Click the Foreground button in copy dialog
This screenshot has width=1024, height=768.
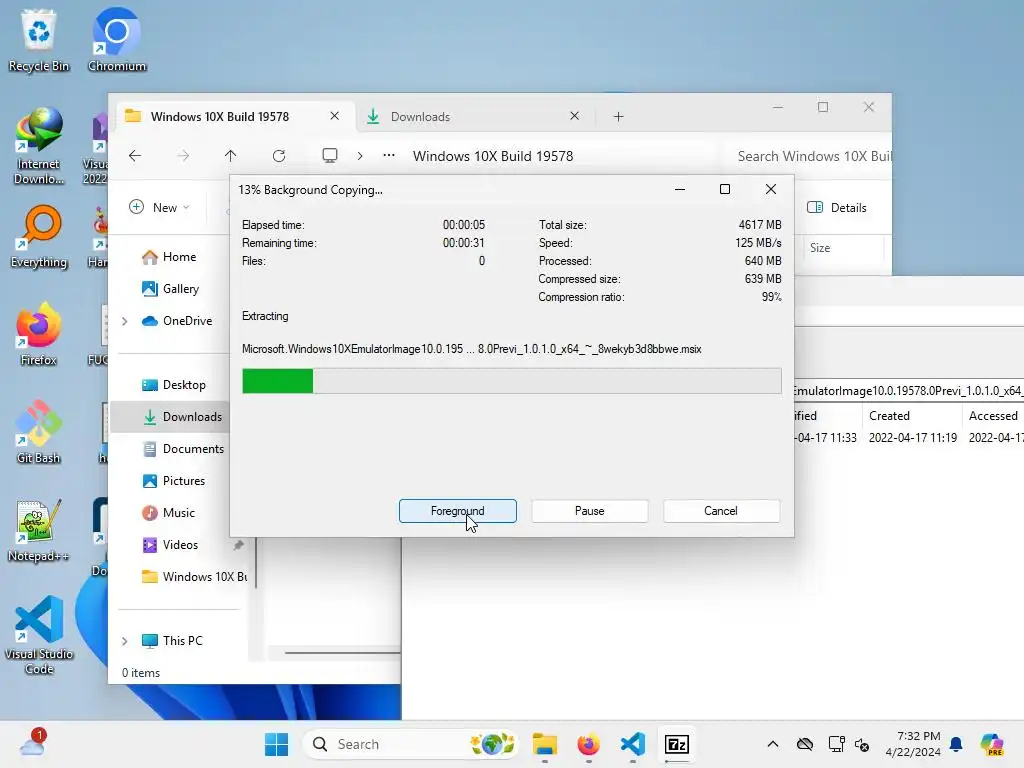click(457, 511)
